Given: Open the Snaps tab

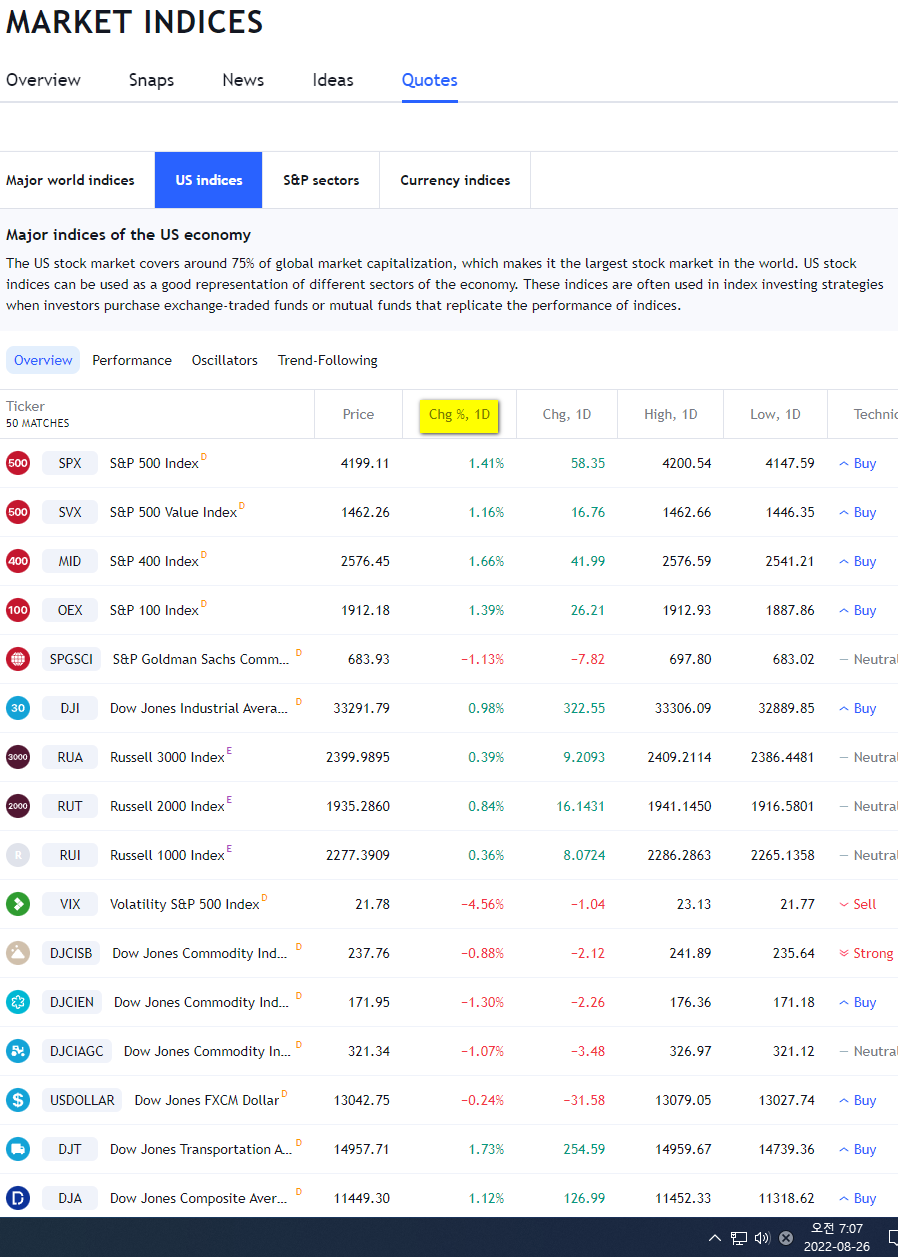Looking at the screenshot, I should click(x=151, y=80).
